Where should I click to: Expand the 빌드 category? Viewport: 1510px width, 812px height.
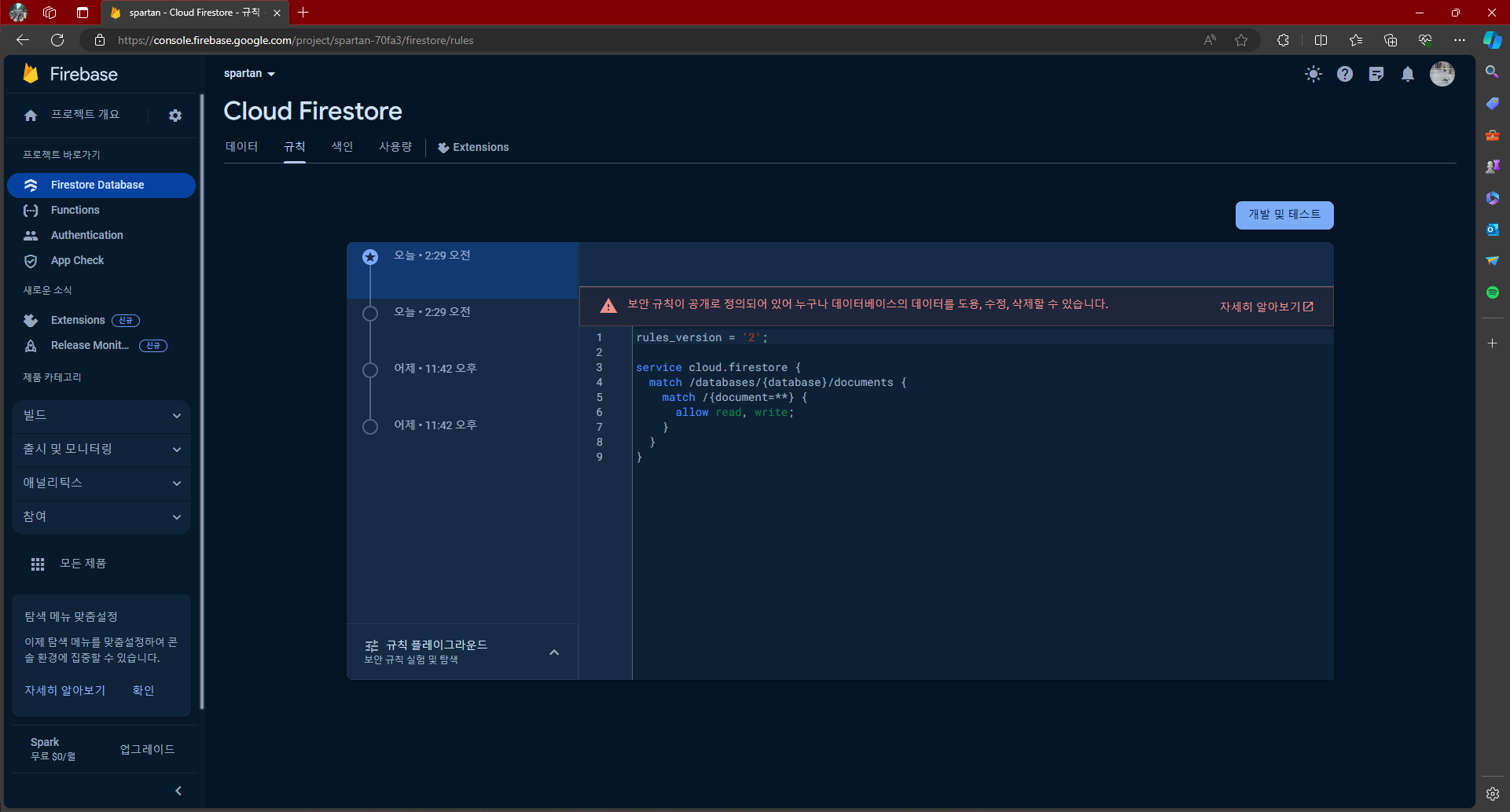pyautogui.click(x=101, y=415)
